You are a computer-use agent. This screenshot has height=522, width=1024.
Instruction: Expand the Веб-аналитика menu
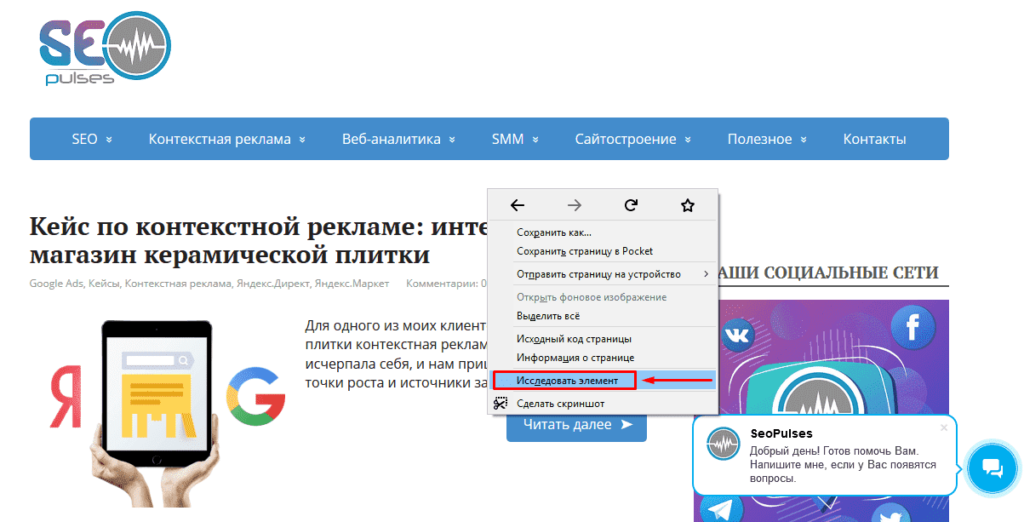click(x=398, y=139)
